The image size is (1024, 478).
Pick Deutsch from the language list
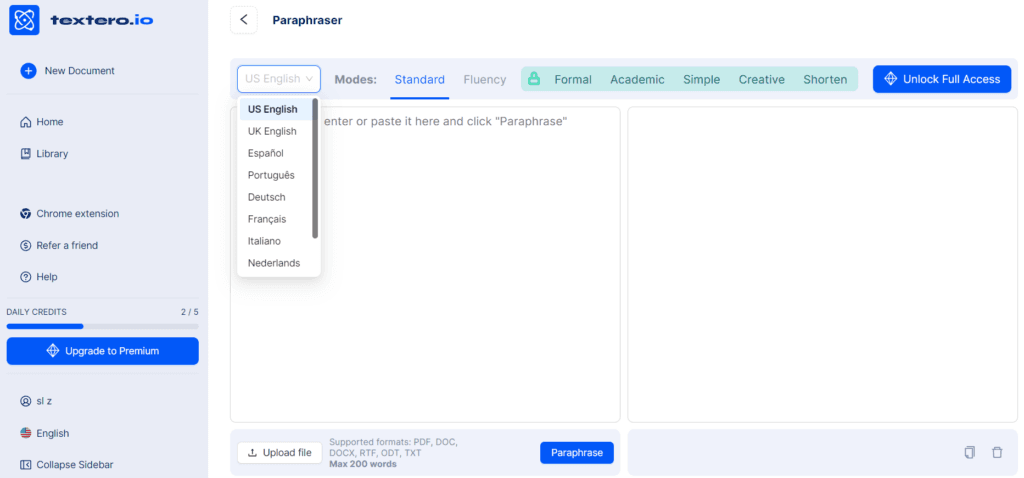click(x=276, y=197)
